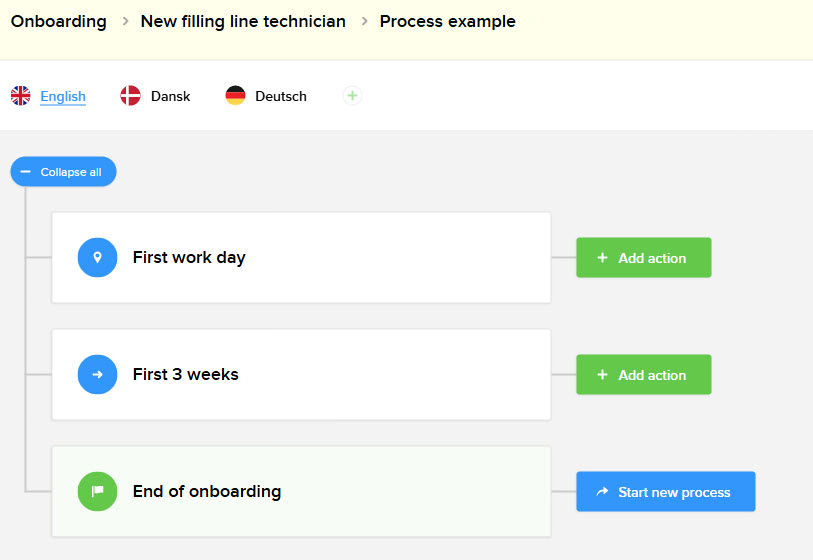
Task: Add a new language with the plus icon
Action: pos(352,96)
